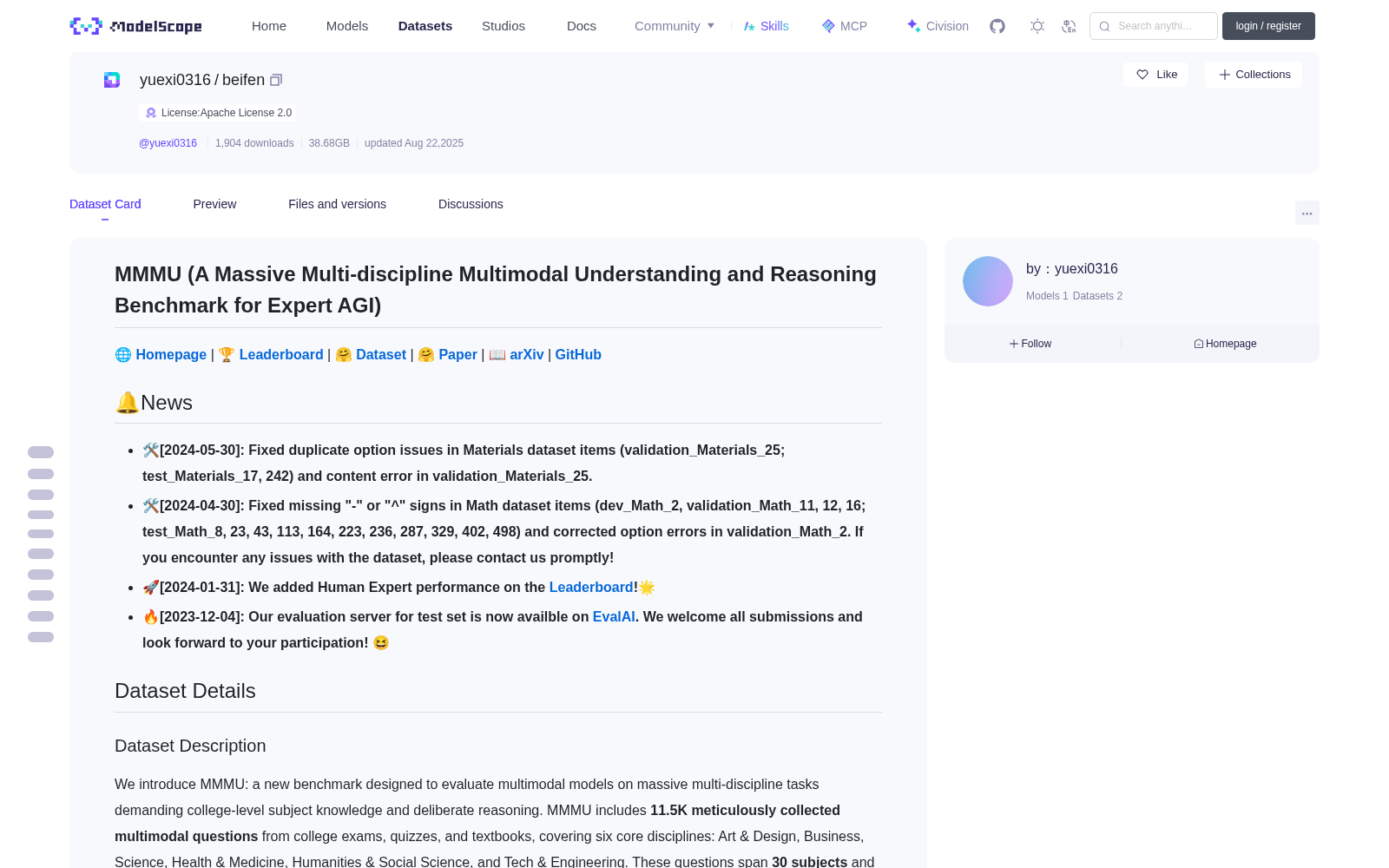This screenshot has width=1389, height=868.
Task: Open the arXiv link
Action: click(x=527, y=354)
